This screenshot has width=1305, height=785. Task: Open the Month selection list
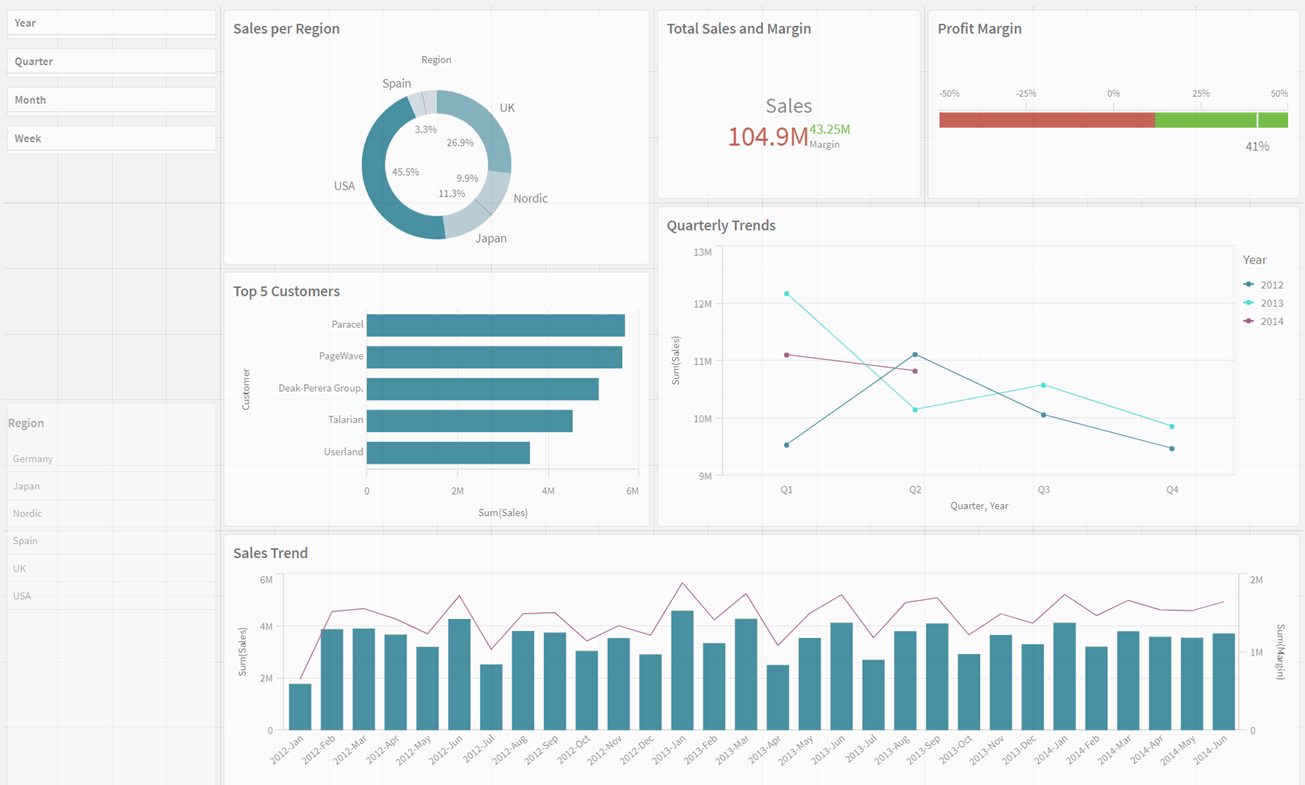[110, 99]
